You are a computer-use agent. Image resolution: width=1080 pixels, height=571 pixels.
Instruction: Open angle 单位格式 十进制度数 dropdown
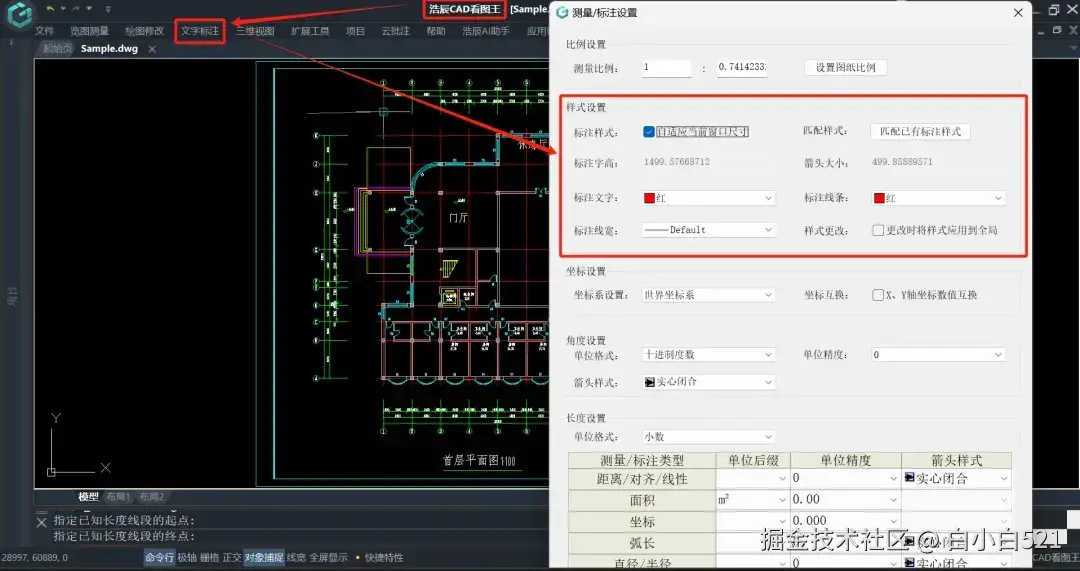coord(709,355)
